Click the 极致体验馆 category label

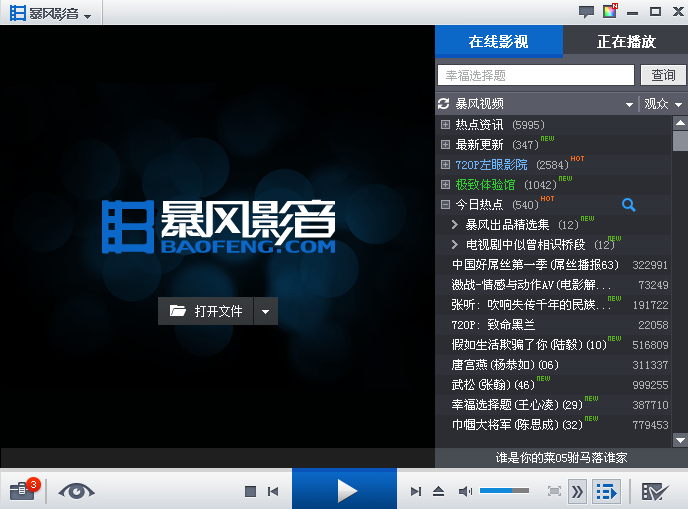click(485, 184)
